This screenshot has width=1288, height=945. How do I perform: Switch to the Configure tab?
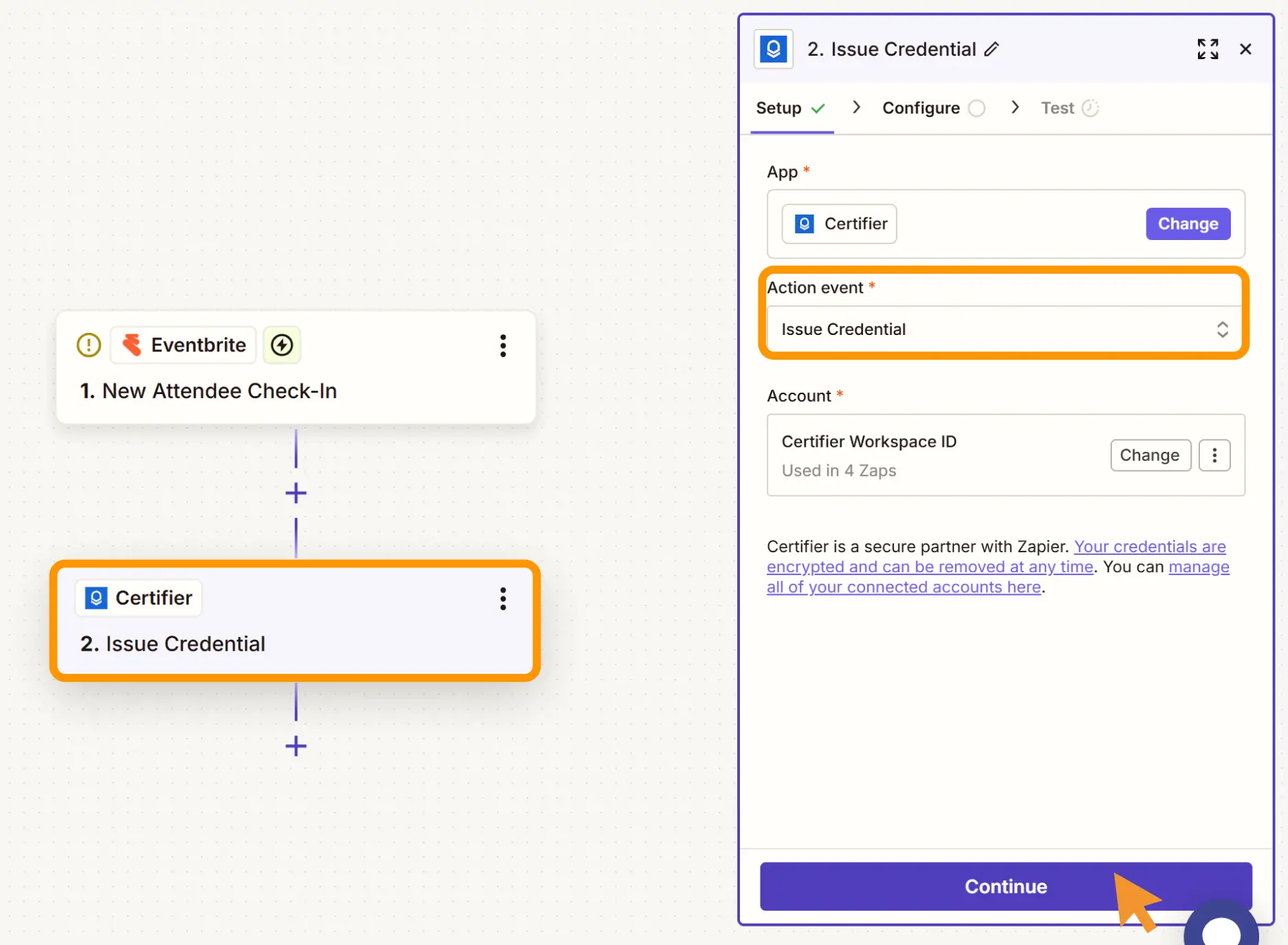933,108
